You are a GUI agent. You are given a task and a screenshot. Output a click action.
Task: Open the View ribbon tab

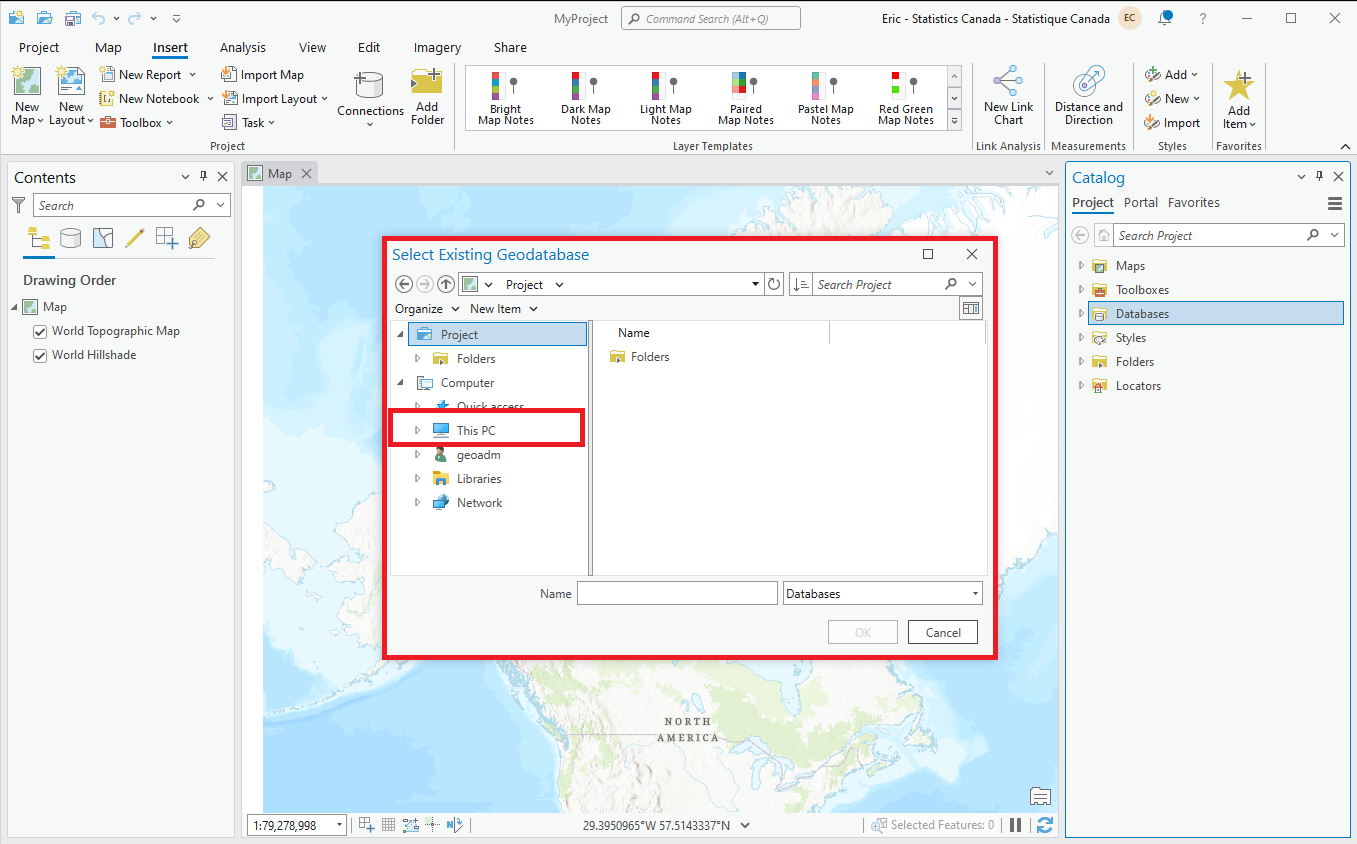click(x=312, y=47)
